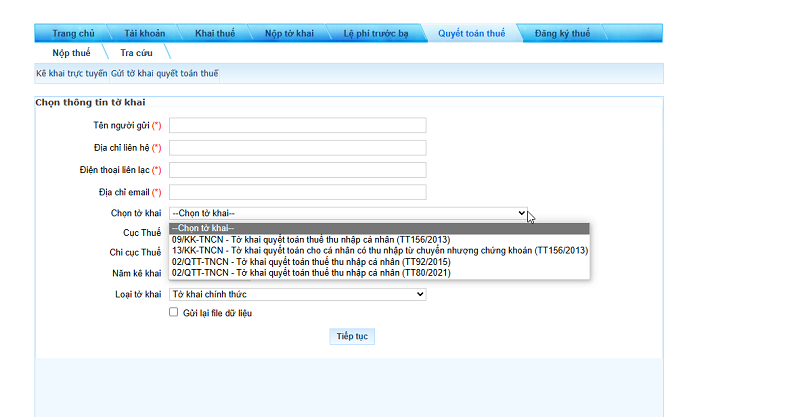Viewport: 800px width, 417px height.
Task: Choose 02/QTT-TNCN (TT80/2021) option
Action: point(379,273)
